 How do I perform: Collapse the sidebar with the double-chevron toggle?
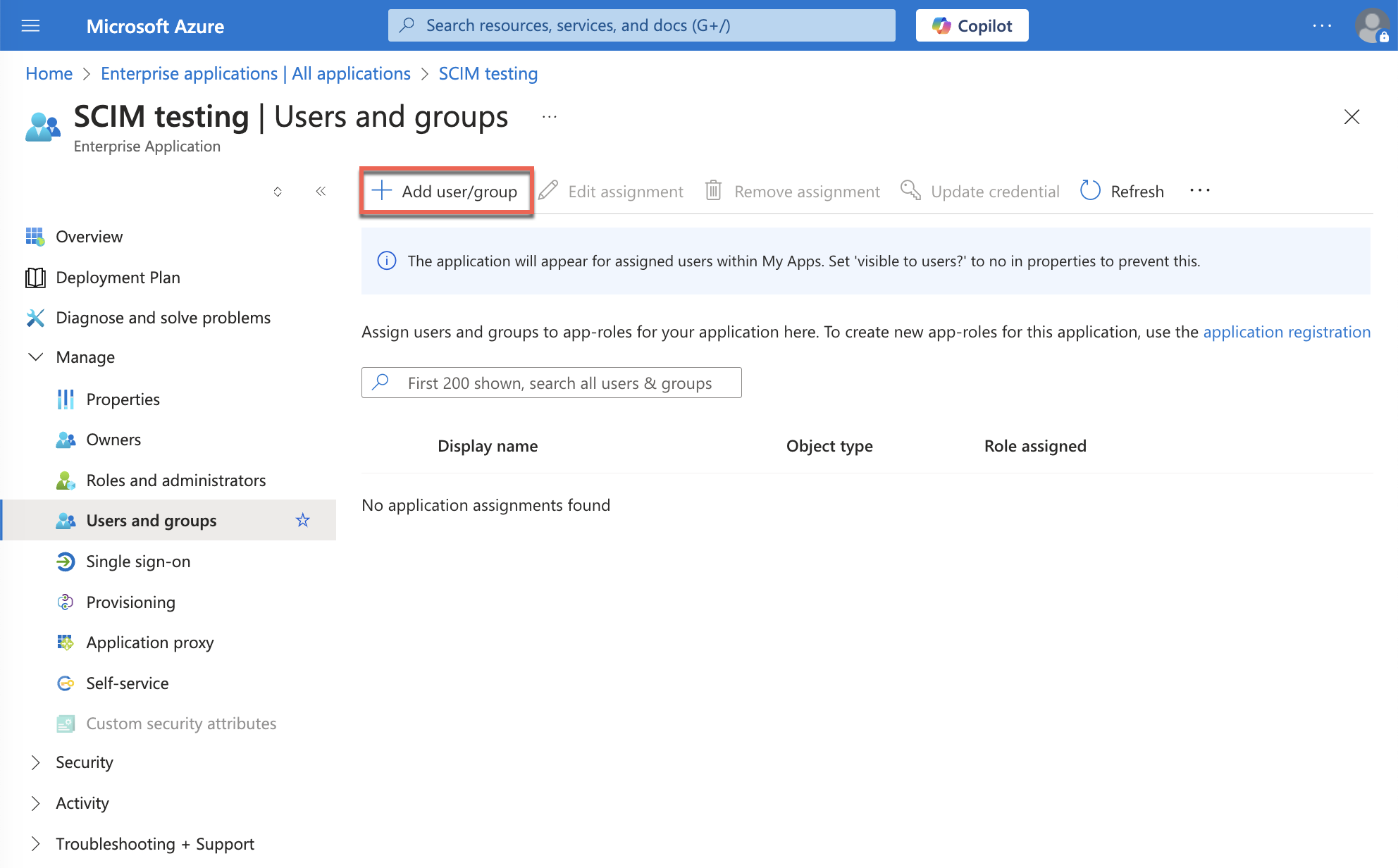tap(321, 191)
